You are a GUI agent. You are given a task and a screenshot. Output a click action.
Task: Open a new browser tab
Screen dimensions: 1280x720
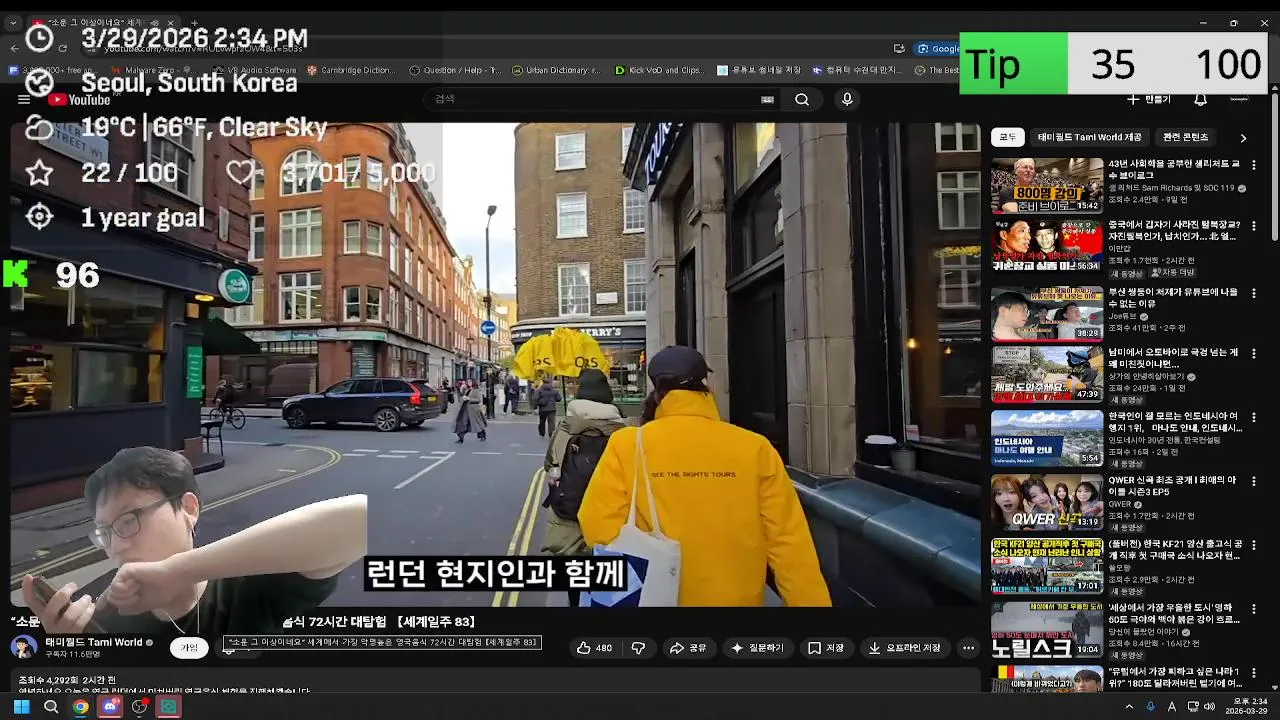tap(194, 22)
